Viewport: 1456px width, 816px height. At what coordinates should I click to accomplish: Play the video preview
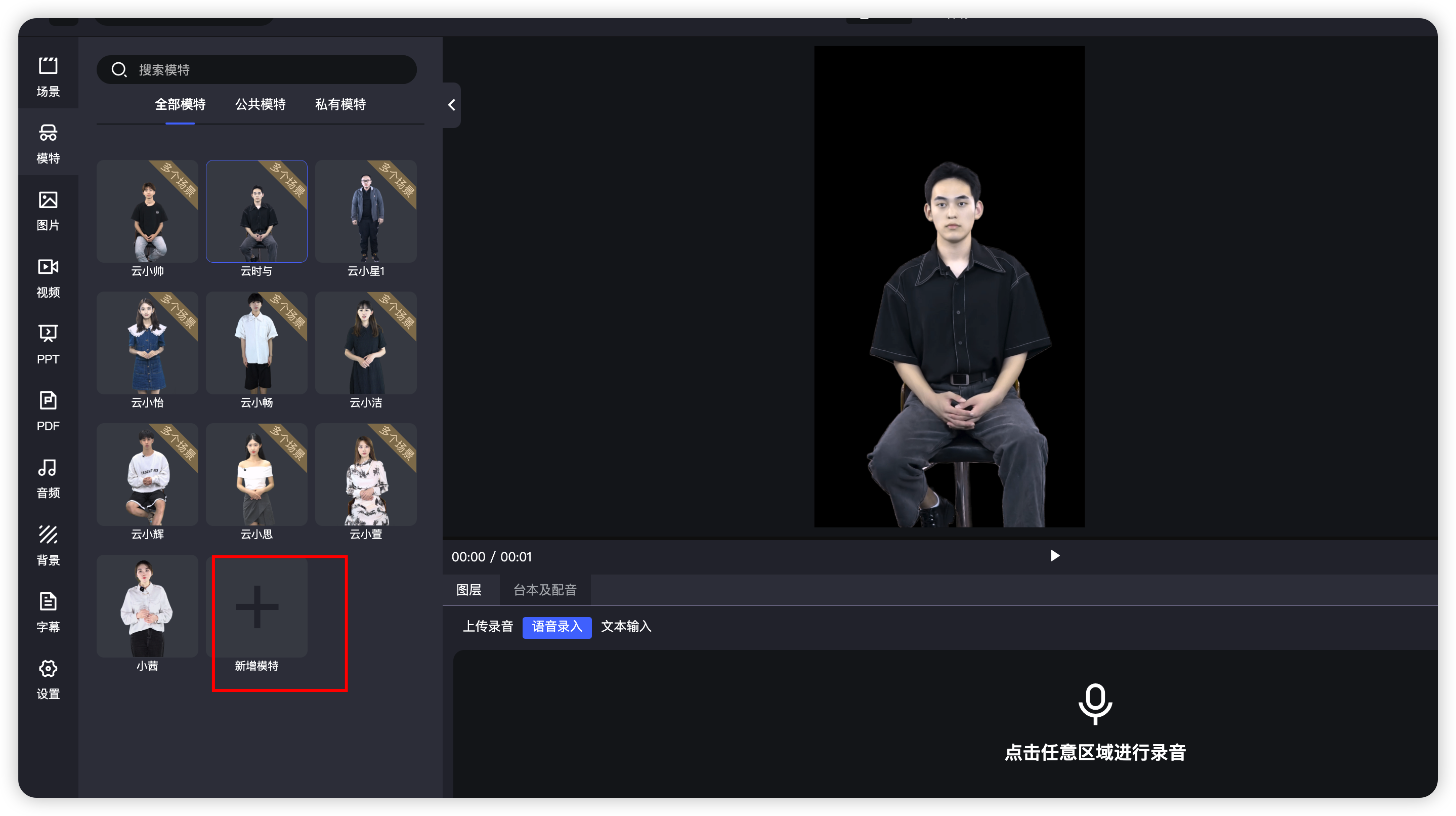point(1054,556)
